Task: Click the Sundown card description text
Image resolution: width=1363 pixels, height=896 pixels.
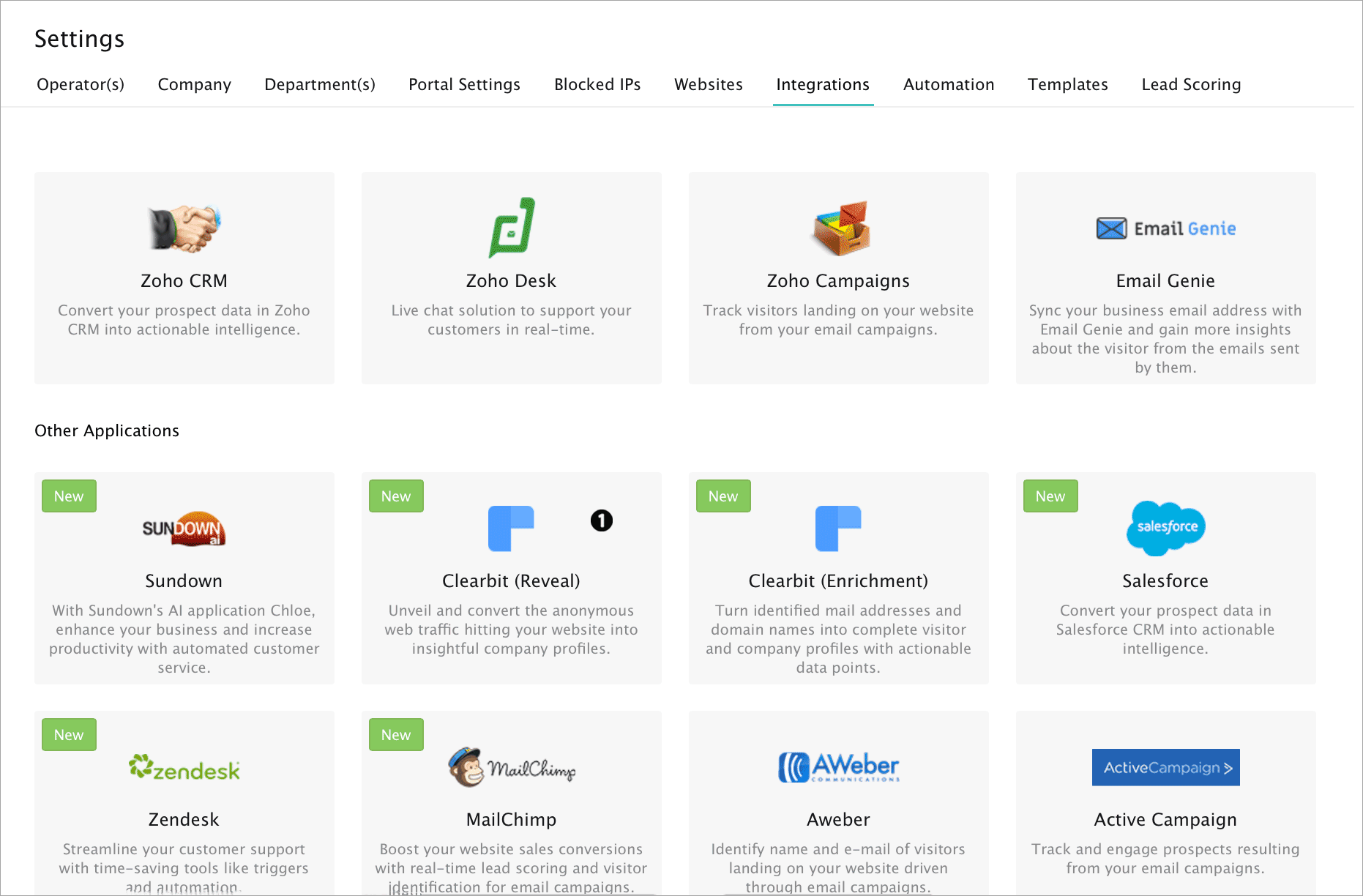Action: [184, 639]
